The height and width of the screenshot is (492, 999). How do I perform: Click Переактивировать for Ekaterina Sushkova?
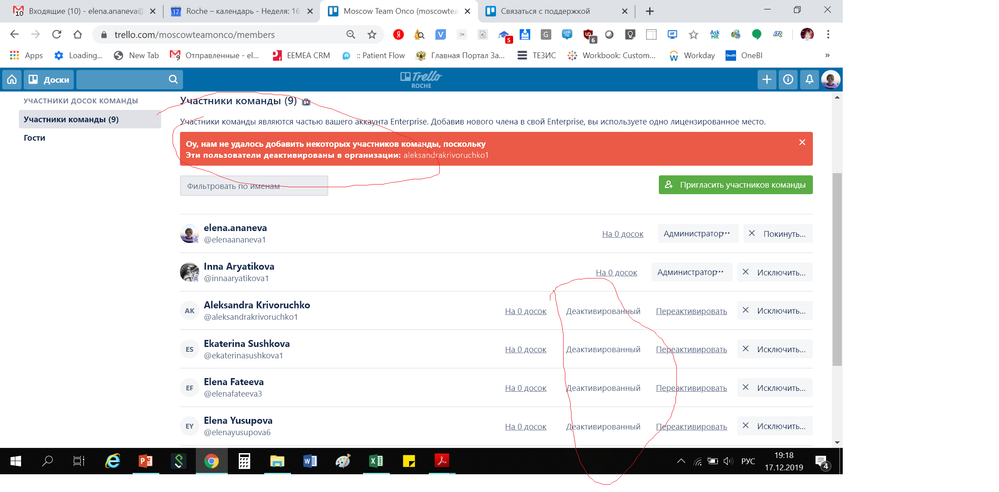(691, 349)
